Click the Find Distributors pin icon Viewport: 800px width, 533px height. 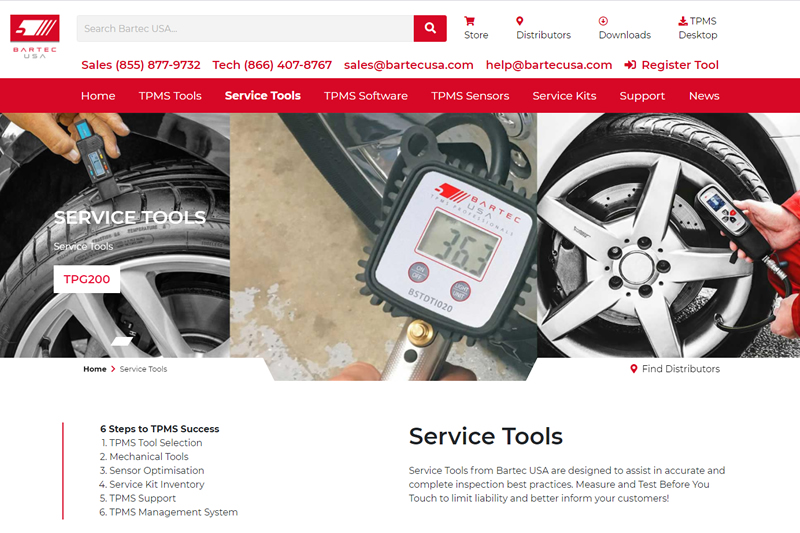[634, 369]
